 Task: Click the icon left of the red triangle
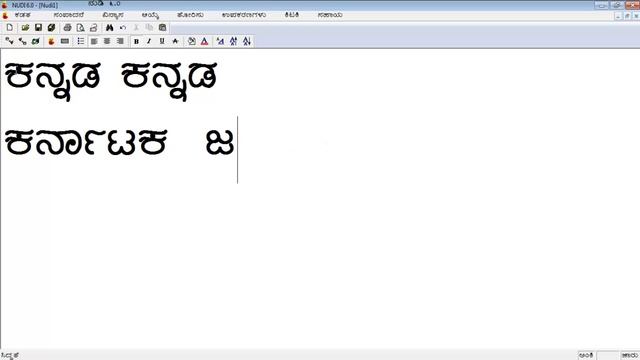click(191, 41)
